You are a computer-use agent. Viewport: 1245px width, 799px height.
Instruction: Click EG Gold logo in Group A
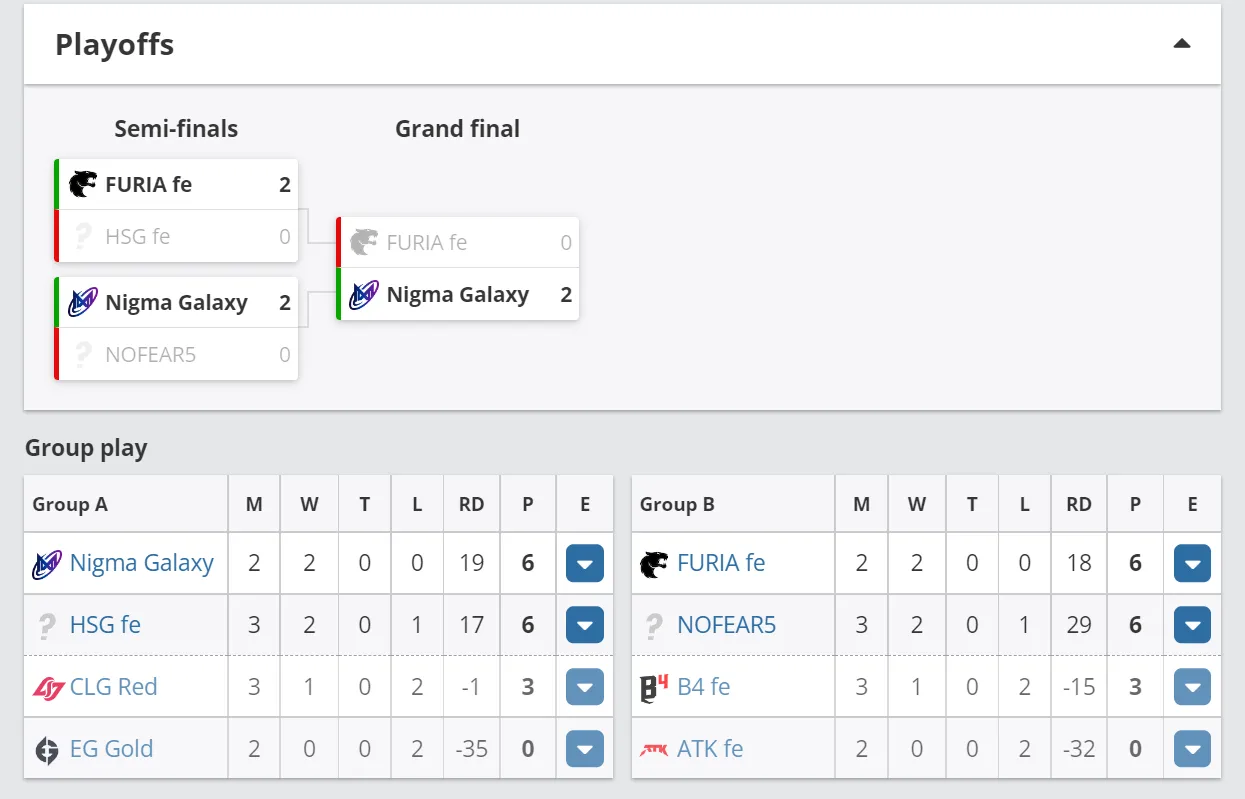point(47,750)
